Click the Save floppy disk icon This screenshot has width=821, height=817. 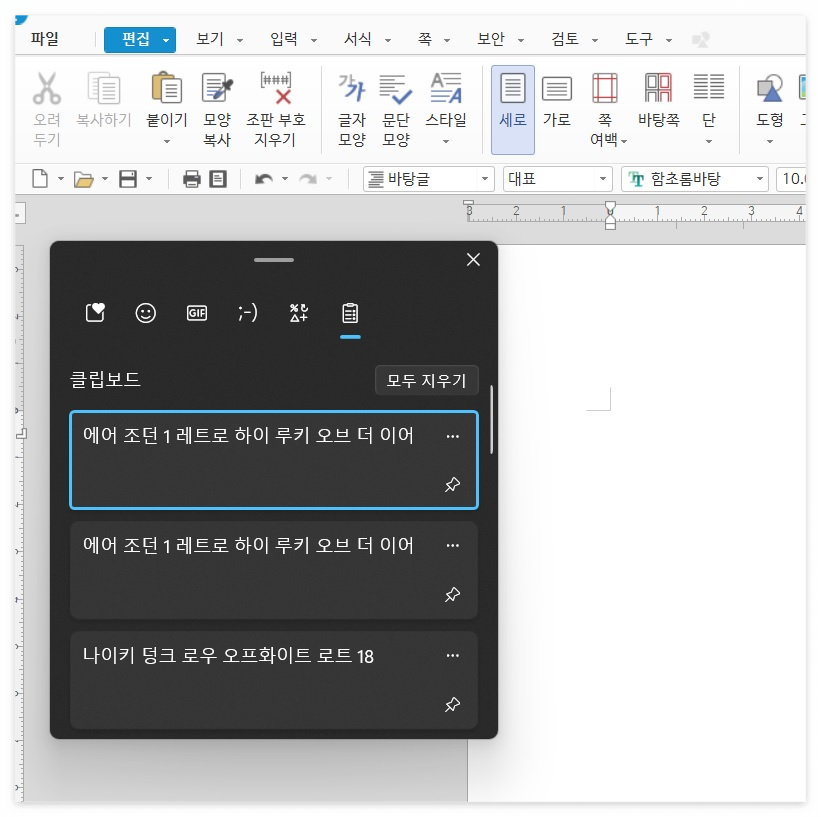pos(128,179)
